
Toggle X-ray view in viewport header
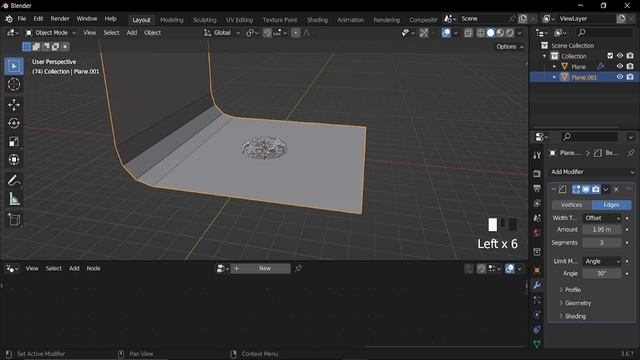point(468,33)
